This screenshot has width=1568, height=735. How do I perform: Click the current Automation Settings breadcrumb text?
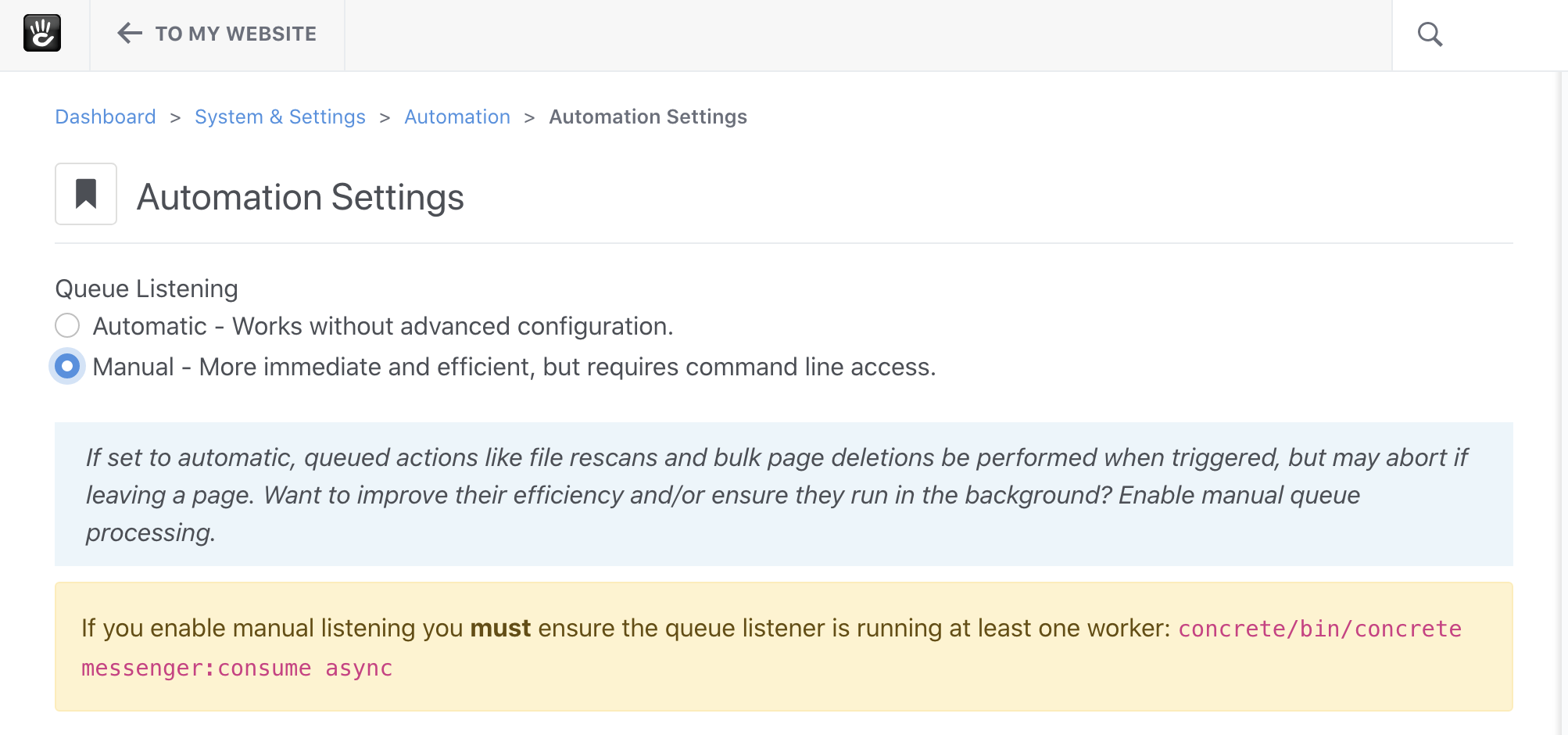click(648, 117)
